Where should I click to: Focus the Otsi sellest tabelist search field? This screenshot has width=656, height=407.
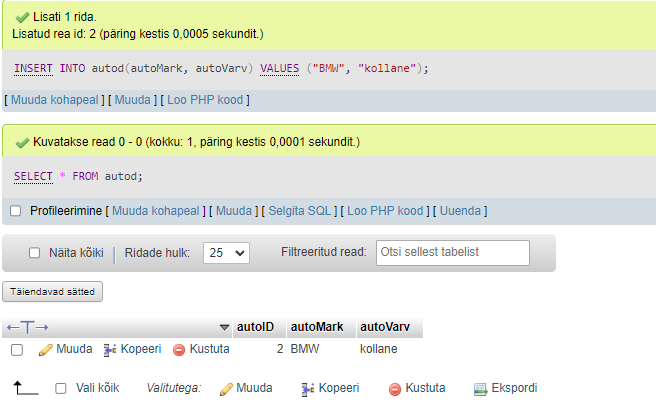click(453, 253)
